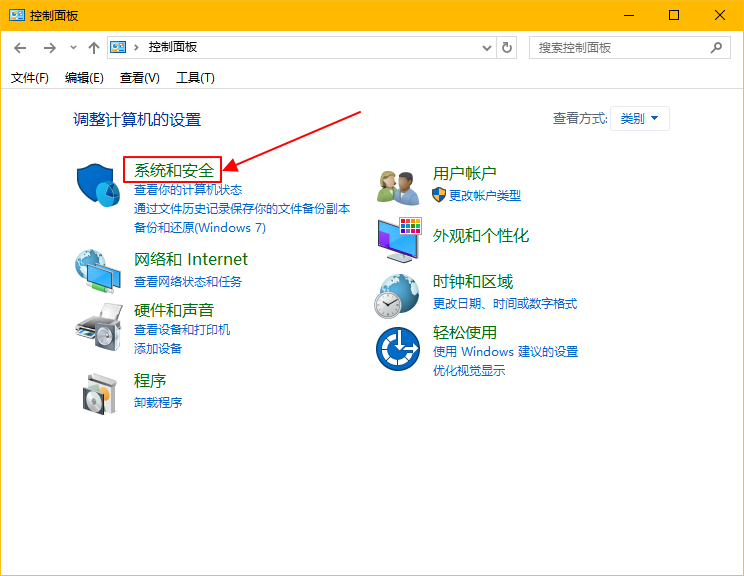Click the Clock and Region globe icon

click(397, 296)
